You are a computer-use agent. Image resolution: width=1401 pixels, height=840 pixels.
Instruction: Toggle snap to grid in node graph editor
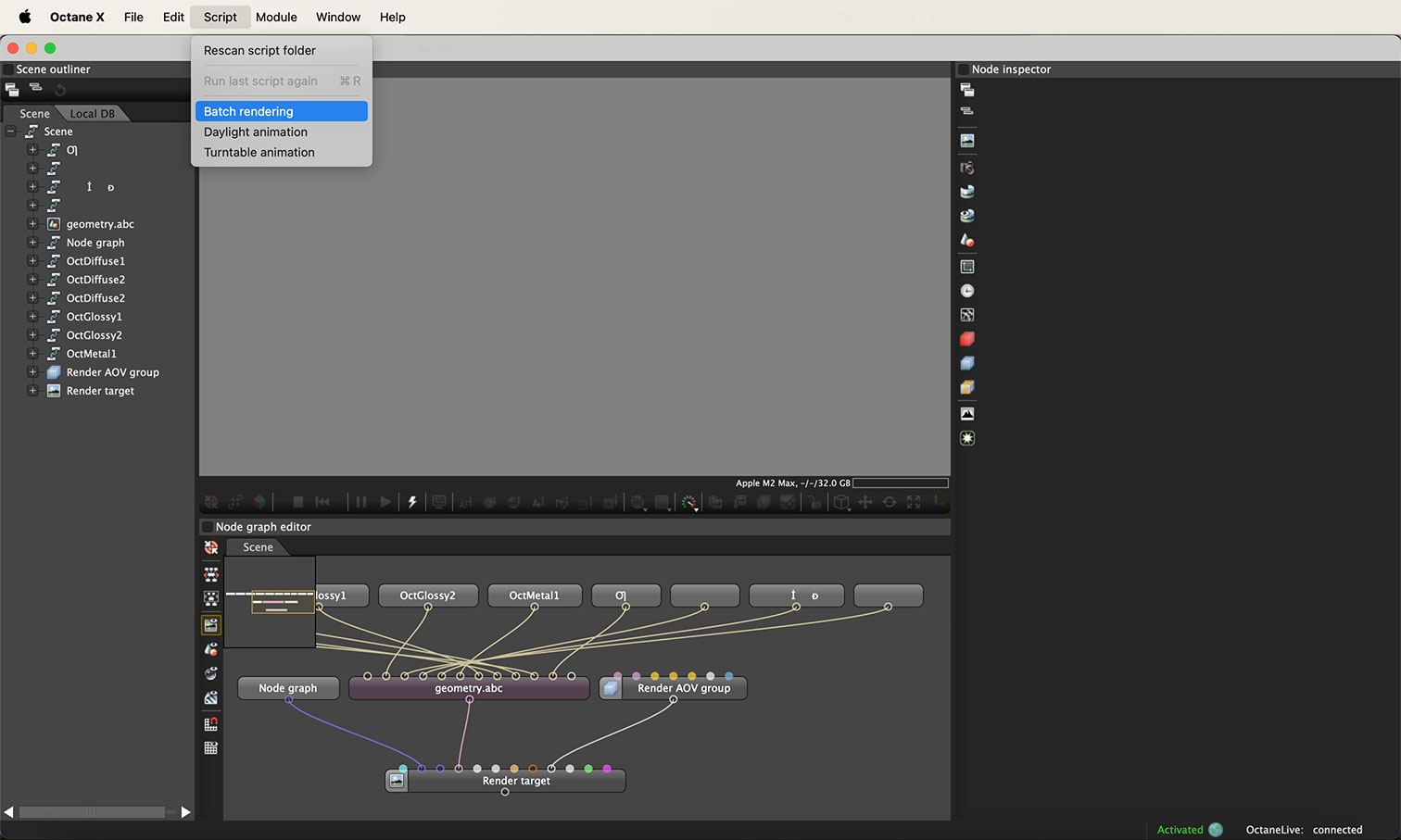(211, 724)
